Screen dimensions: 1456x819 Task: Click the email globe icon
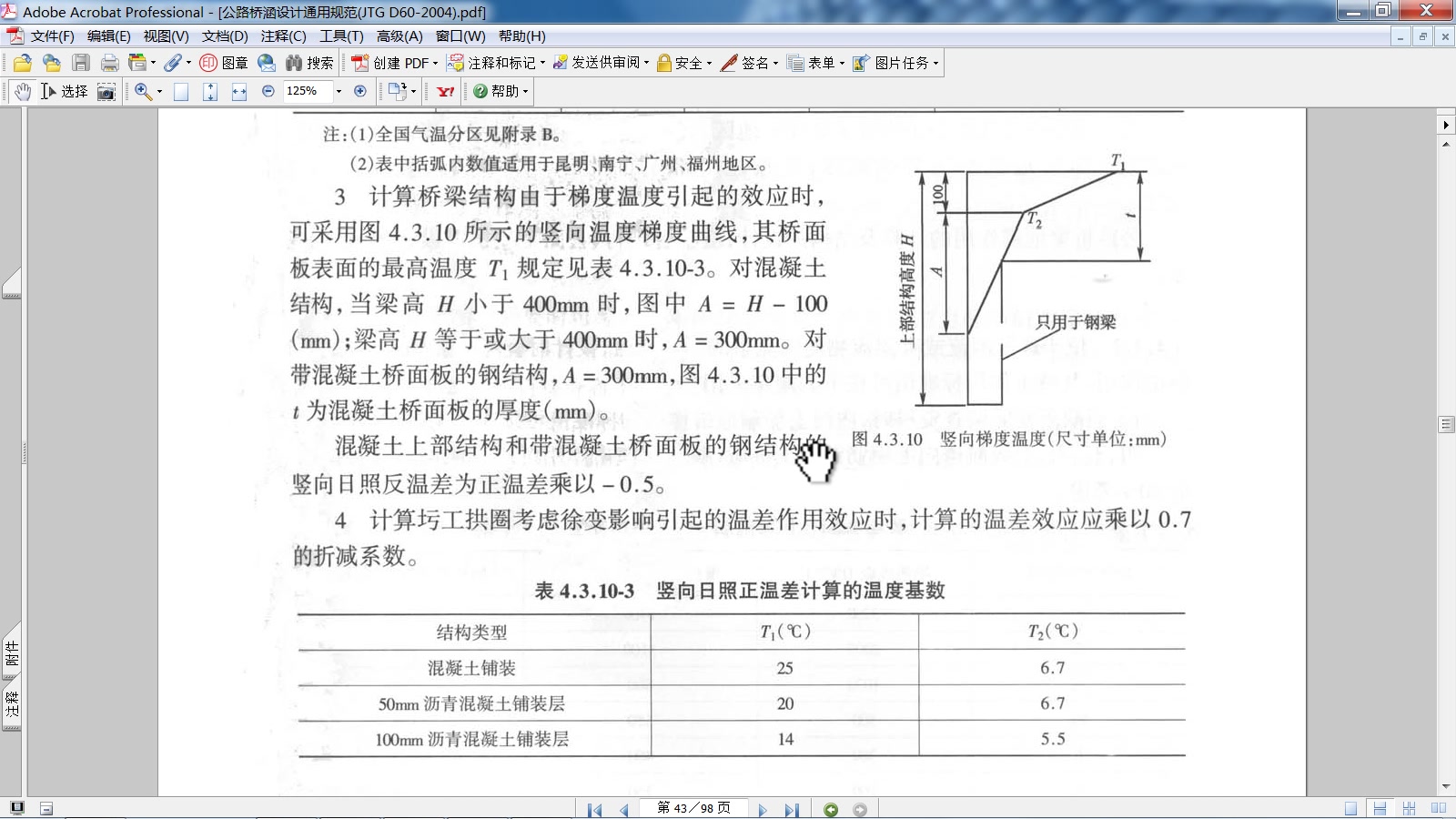tap(267, 63)
